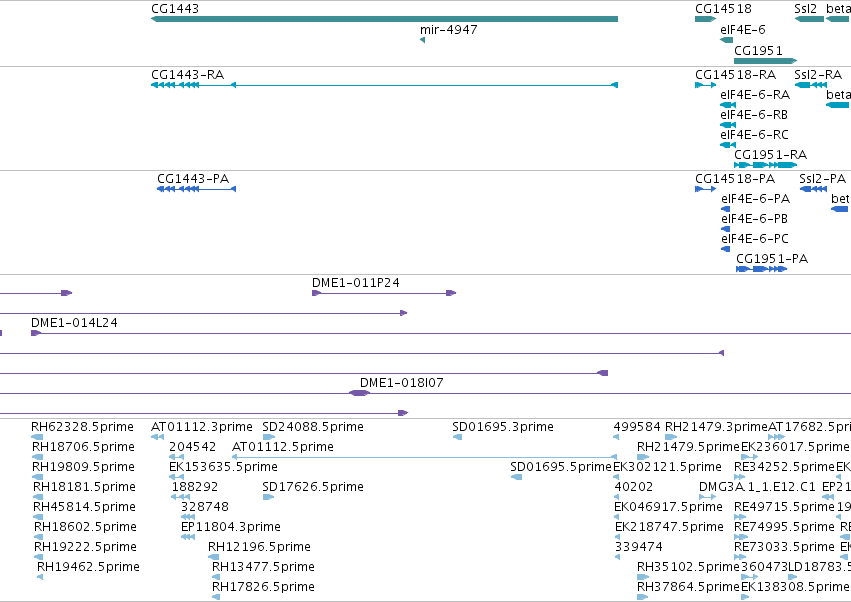This screenshot has width=851, height=602.
Task: Click the 339474 EST label
Action: point(639,547)
